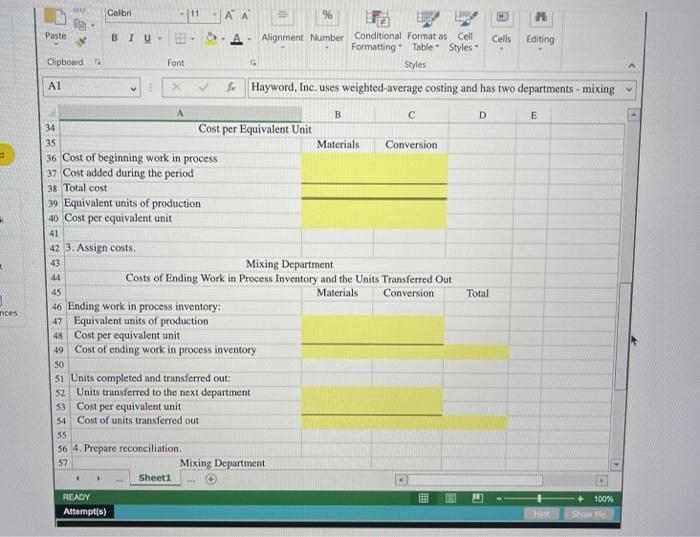Click the Sheet1 tab

[x=155, y=478]
